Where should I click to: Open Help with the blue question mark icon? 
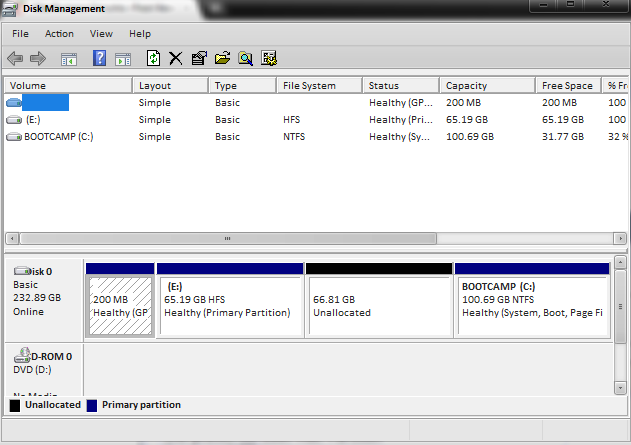tap(99, 58)
